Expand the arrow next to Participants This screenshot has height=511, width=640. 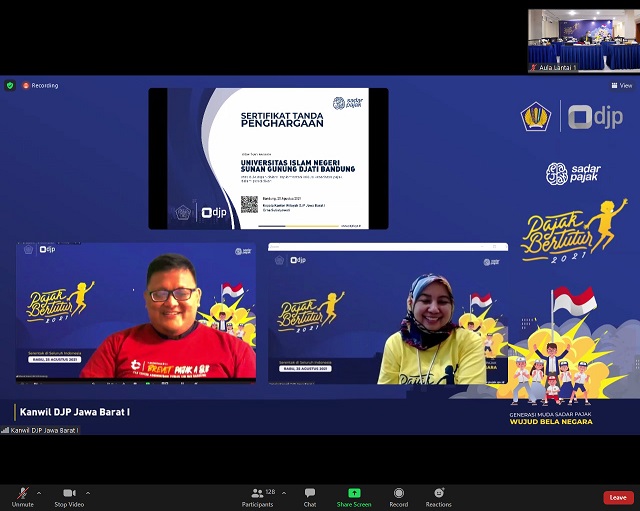[284, 493]
